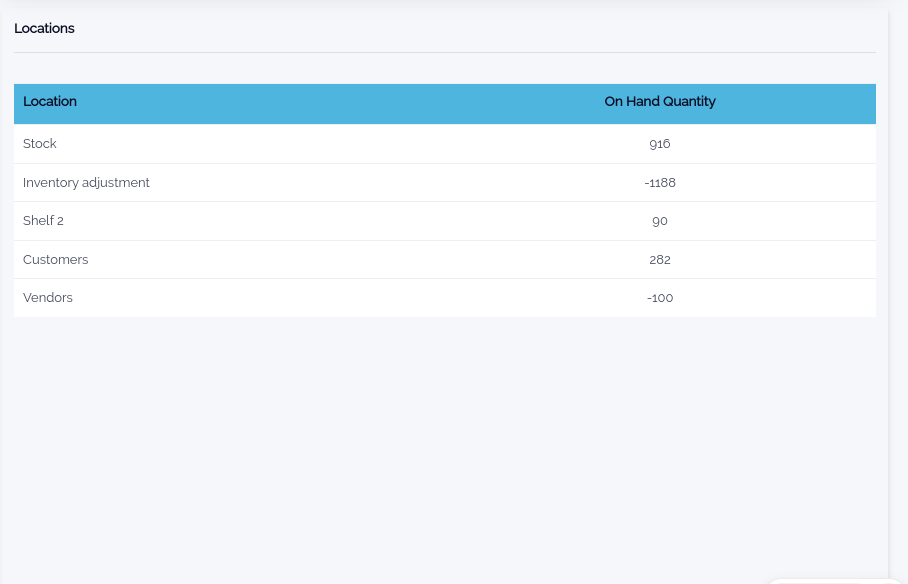The height and width of the screenshot is (584, 908).
Task: Click the Locations section heading
Action: coord(44,28)
